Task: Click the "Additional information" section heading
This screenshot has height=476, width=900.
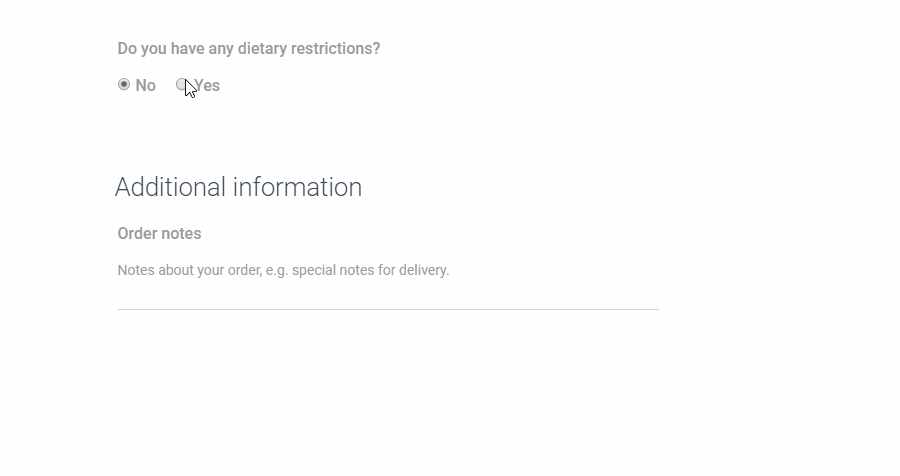Action: [238, 188]
